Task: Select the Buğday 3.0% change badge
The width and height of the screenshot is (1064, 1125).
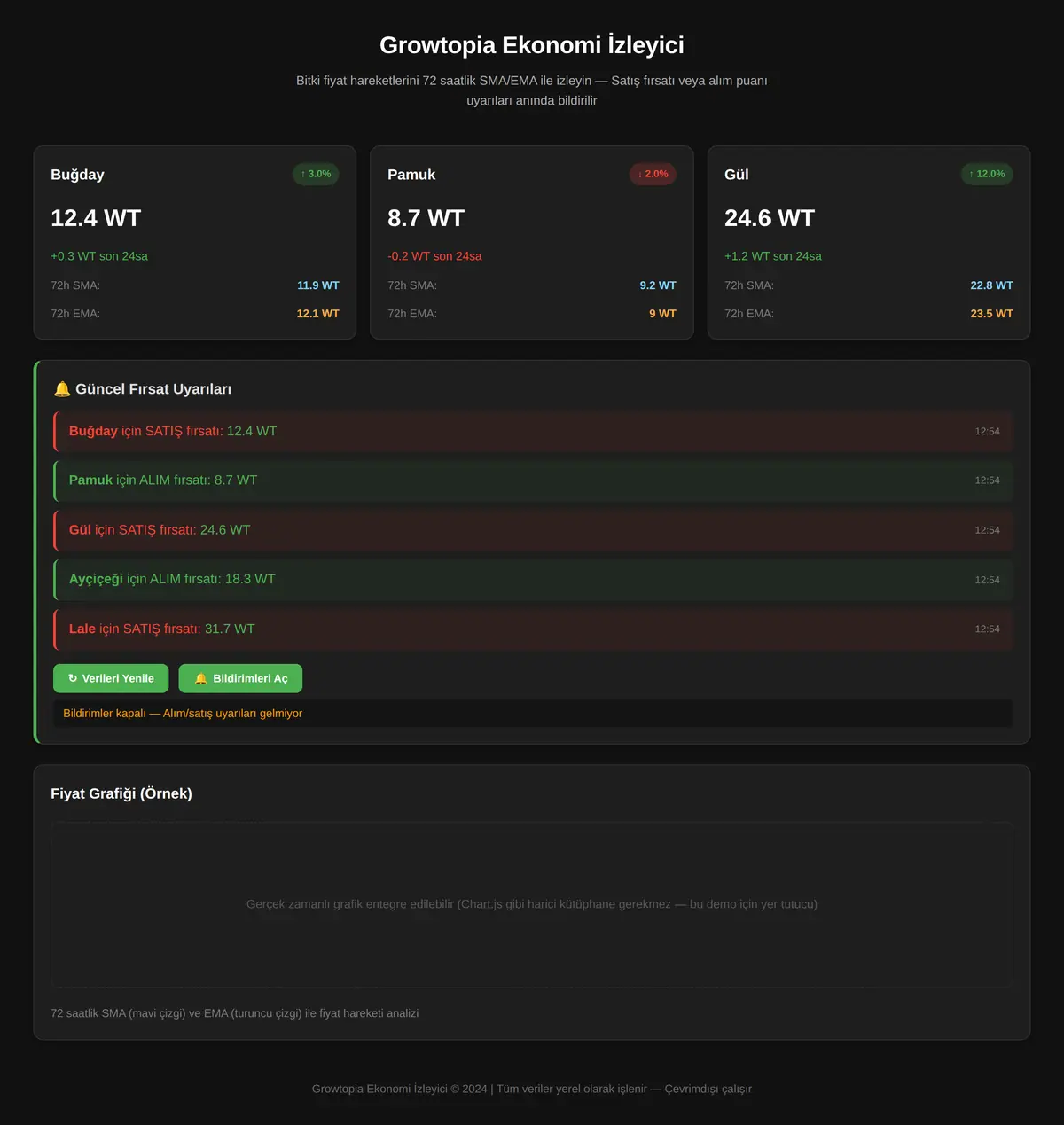Action: [316, 174]
